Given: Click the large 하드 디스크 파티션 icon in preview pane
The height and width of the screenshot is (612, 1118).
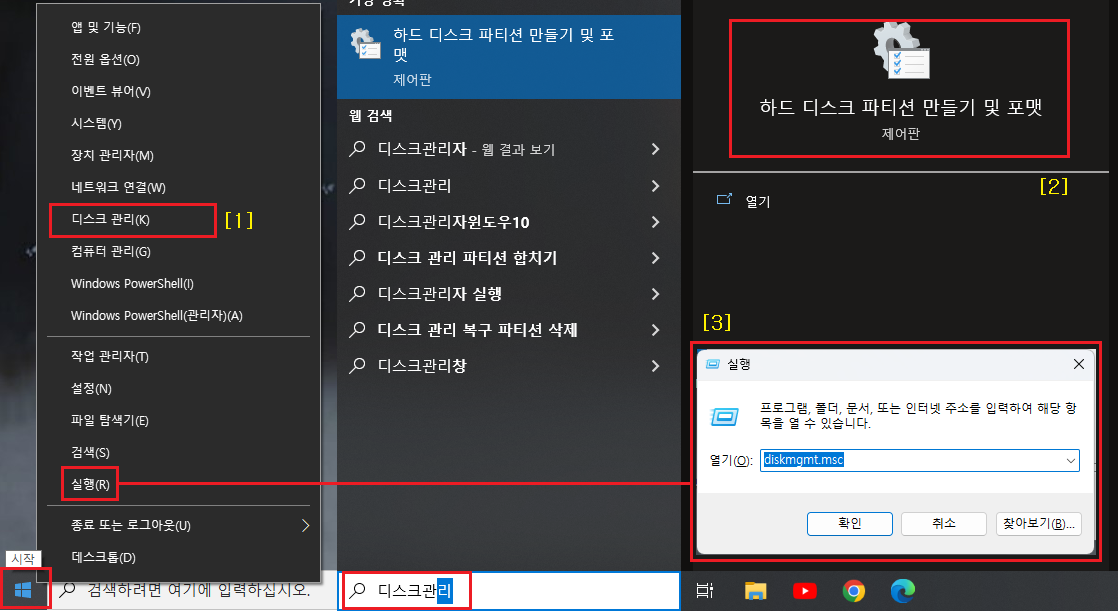Looking at the screenshot, I should pos(901,51).
